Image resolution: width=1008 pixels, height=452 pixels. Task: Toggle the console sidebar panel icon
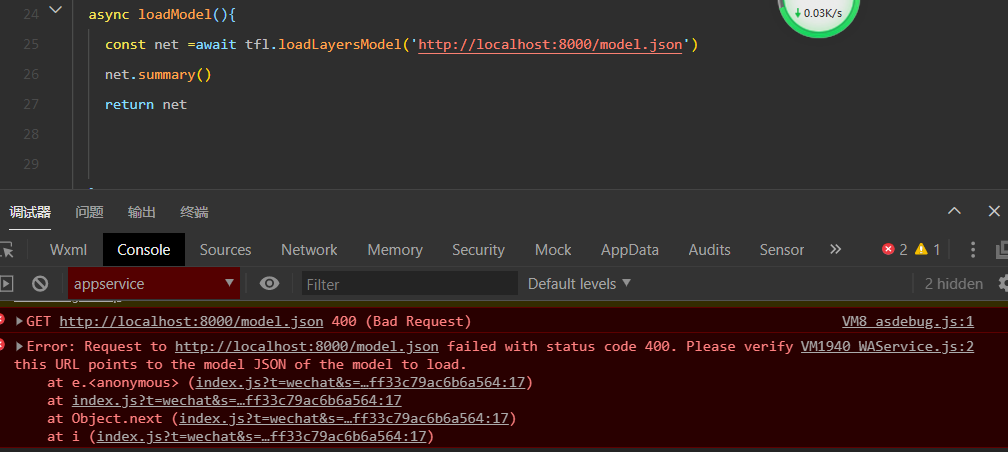(x=6, y=284)
